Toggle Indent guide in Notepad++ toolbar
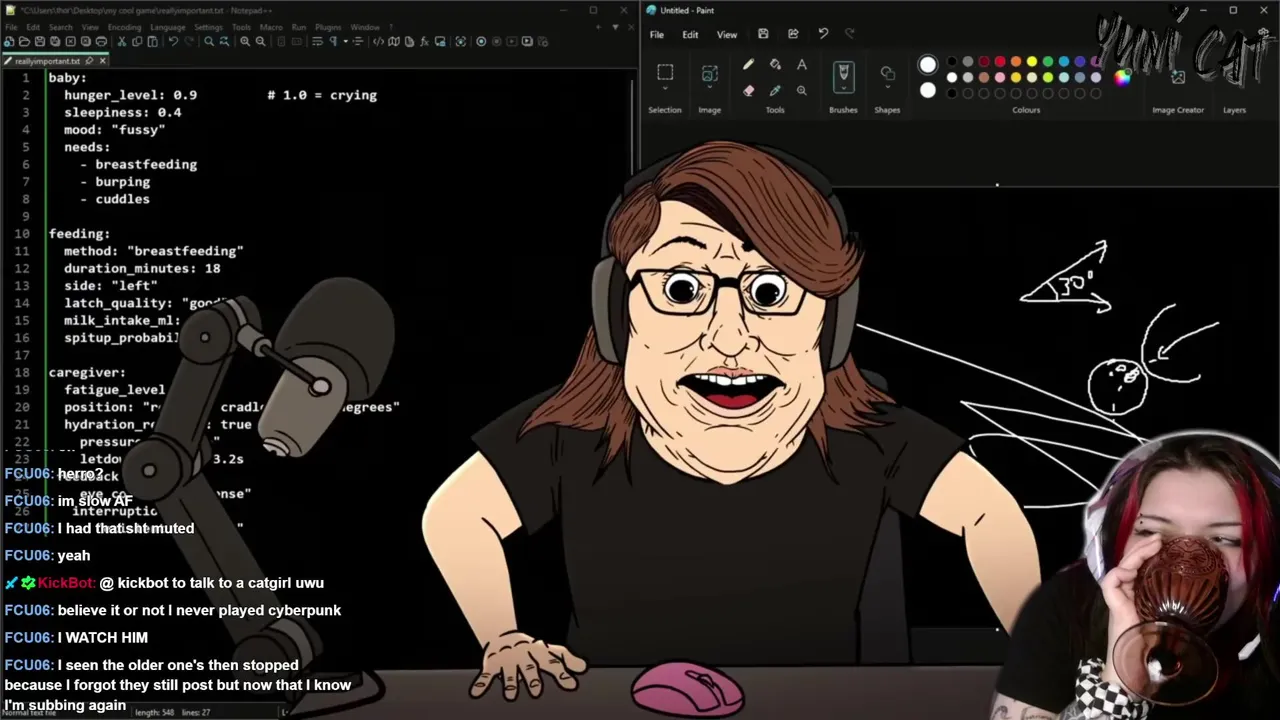 358,41
